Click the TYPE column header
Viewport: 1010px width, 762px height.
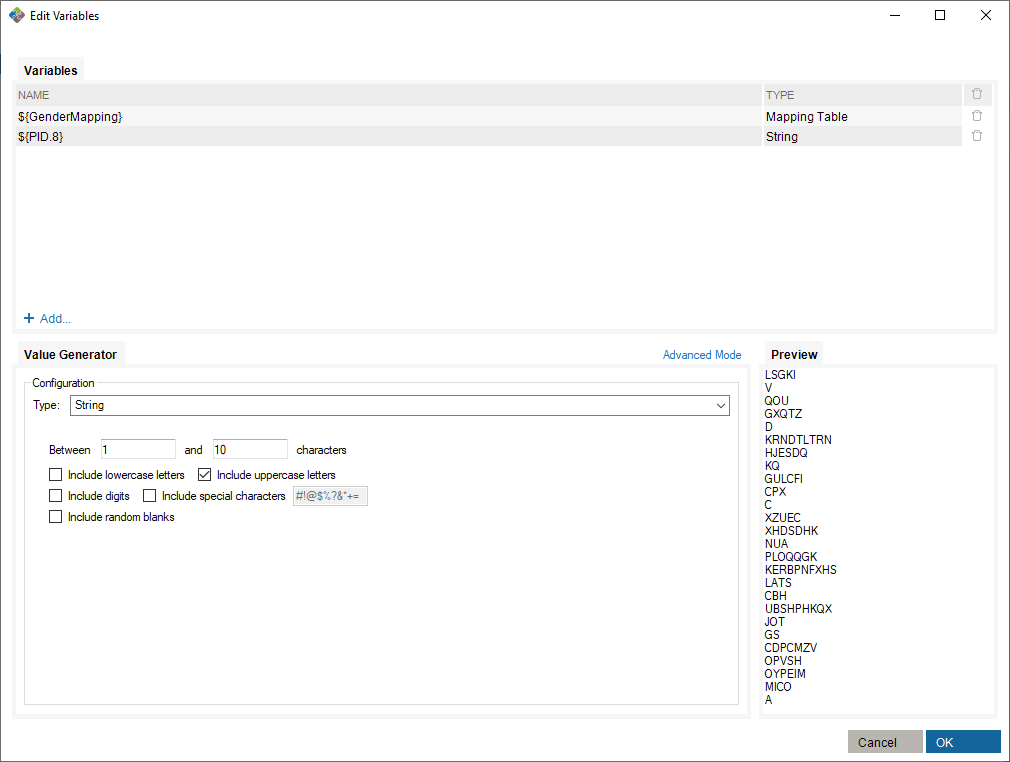pyautogui.click(x=862, y=95)
